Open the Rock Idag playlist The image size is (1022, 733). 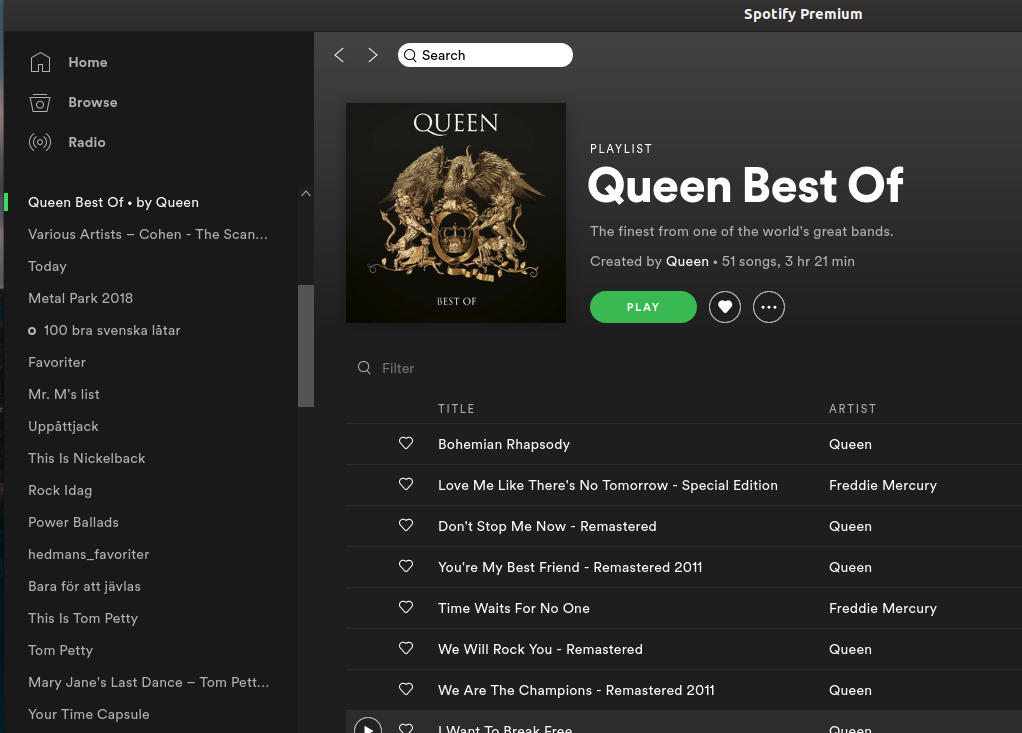[60, 490]
